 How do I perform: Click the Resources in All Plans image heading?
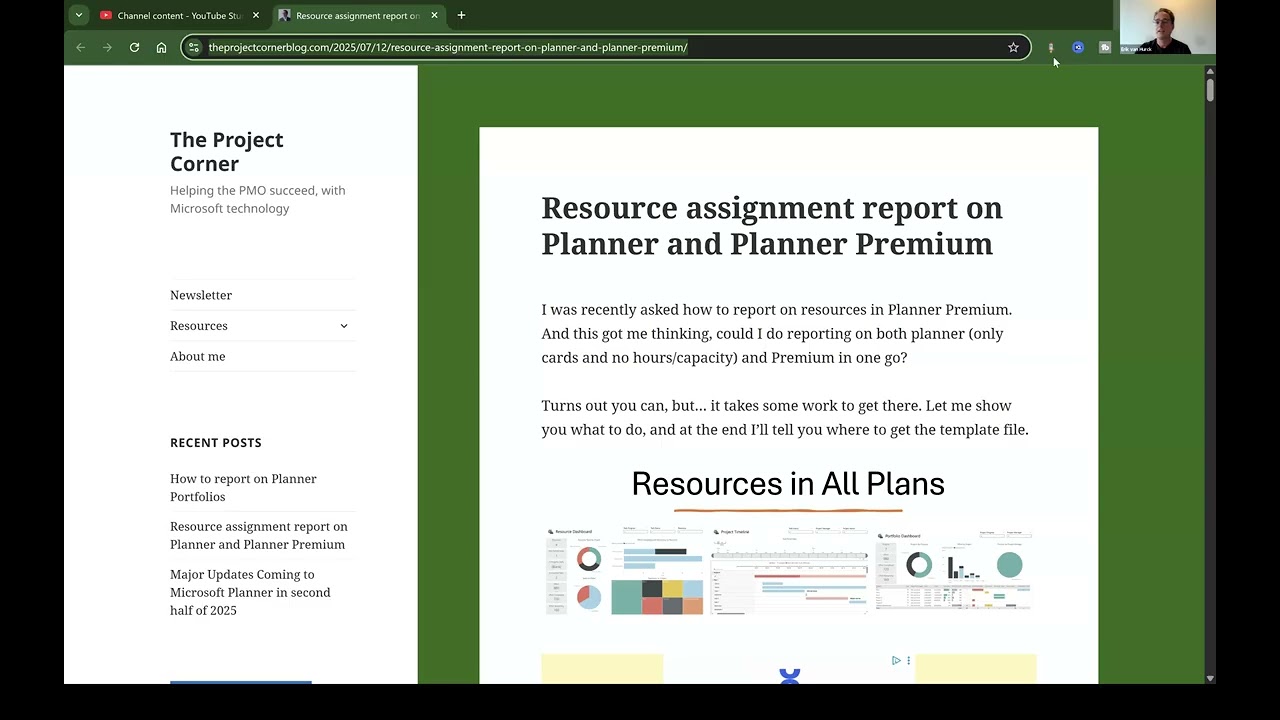[x=788, y=484]
